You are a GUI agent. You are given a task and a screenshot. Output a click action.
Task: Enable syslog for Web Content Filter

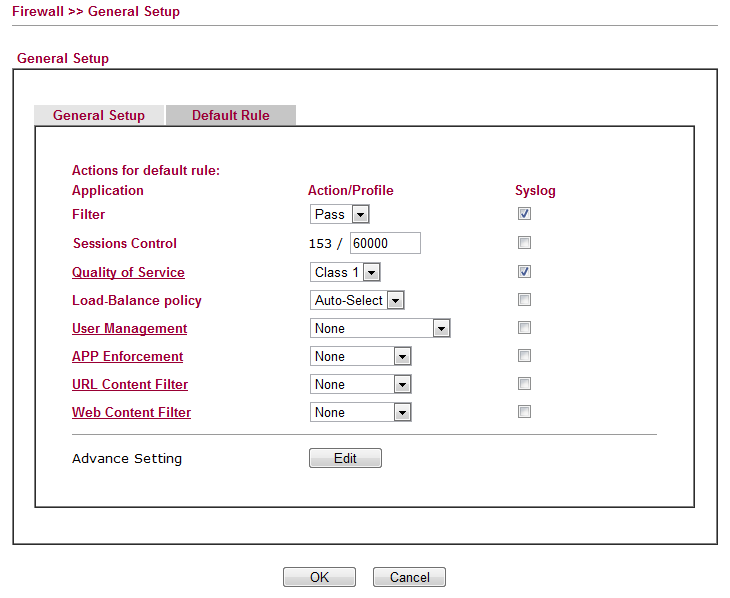pyautogui.click(x=524, y=412)
